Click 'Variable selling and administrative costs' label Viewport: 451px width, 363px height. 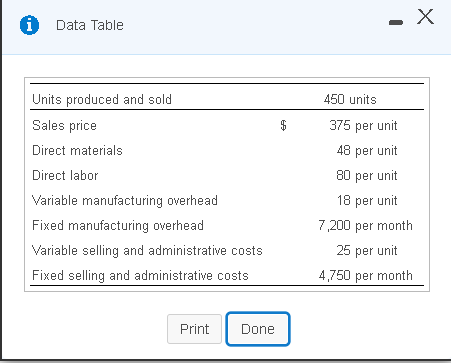coord(147,251)
